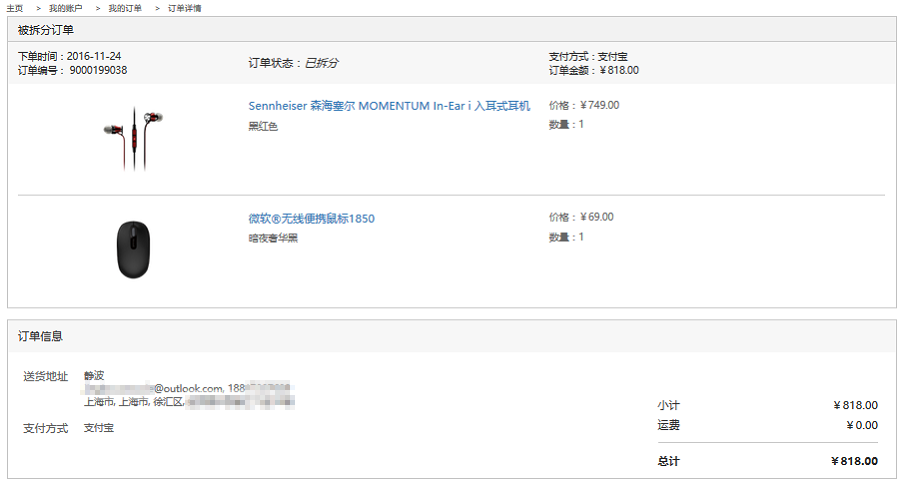Click the 暗夜奢华黑 color label
900x484 pixels.
click(273, 239)
